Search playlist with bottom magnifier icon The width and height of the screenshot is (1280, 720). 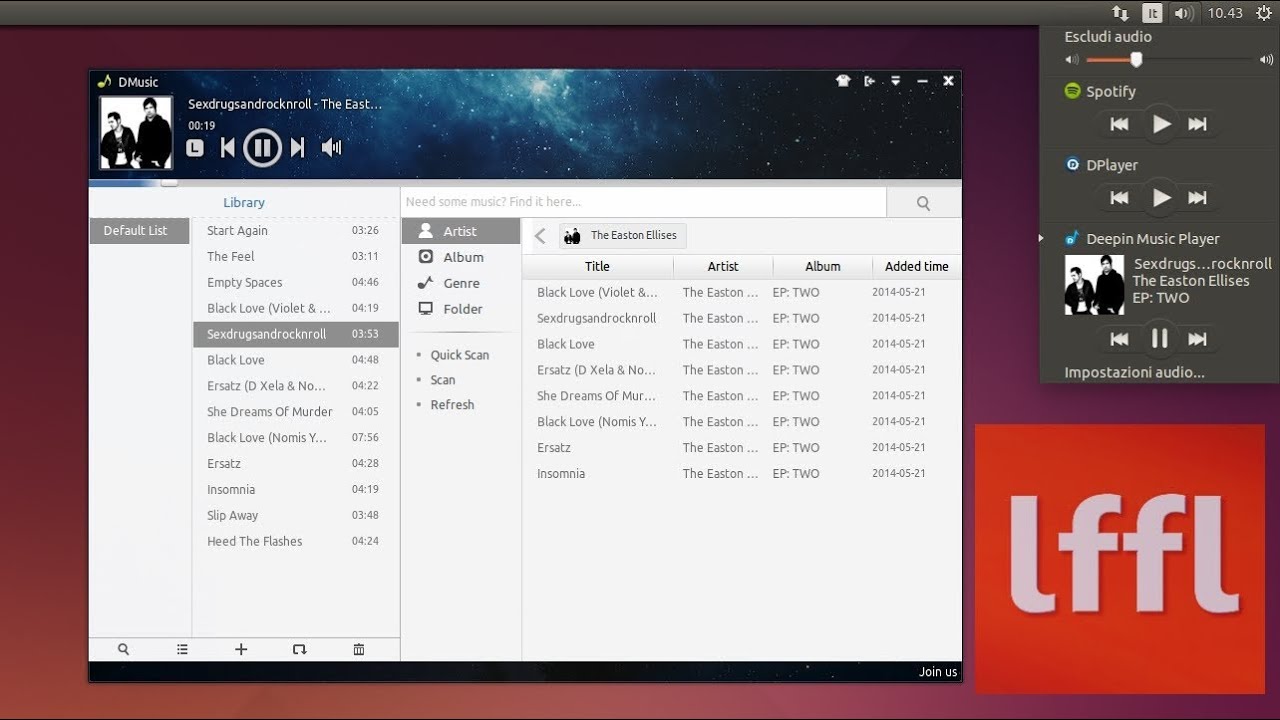(123, 649)
